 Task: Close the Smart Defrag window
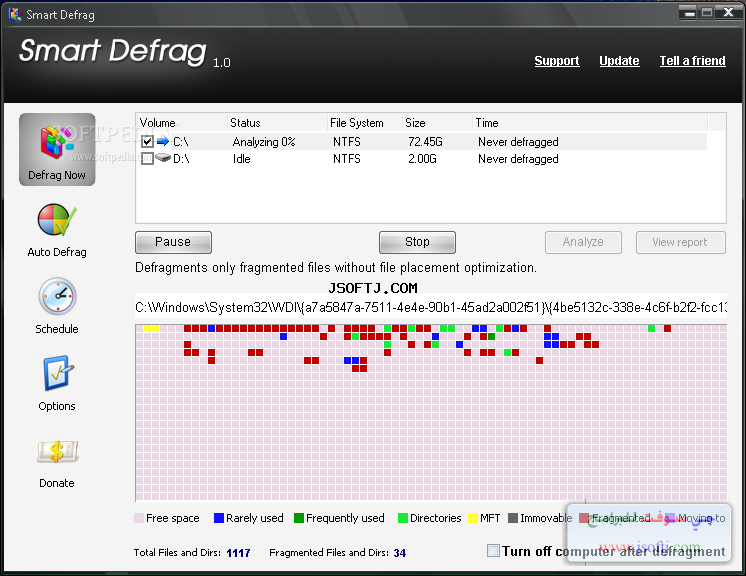coord(728,13)
